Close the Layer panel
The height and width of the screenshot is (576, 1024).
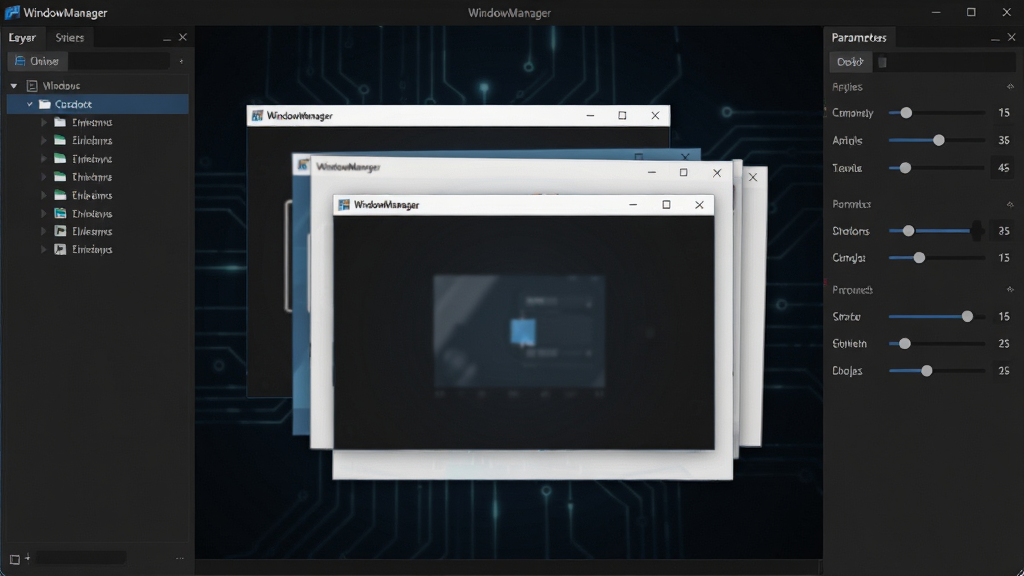pyautogui.click(x=183, y=37)
